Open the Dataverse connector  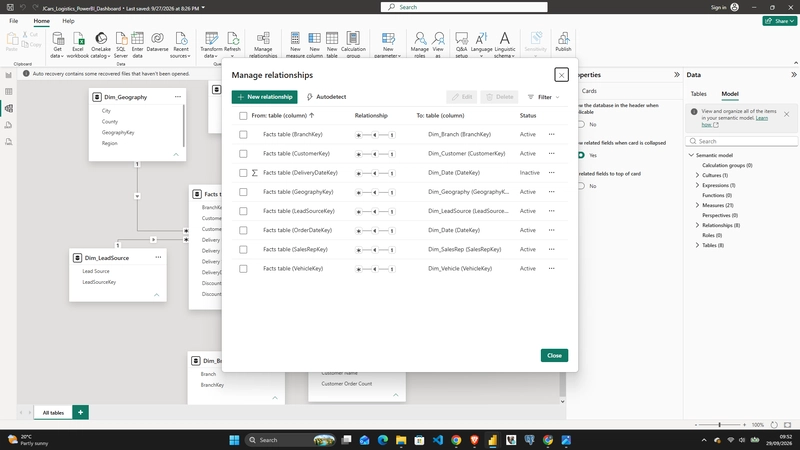click(x=157, y=42)
